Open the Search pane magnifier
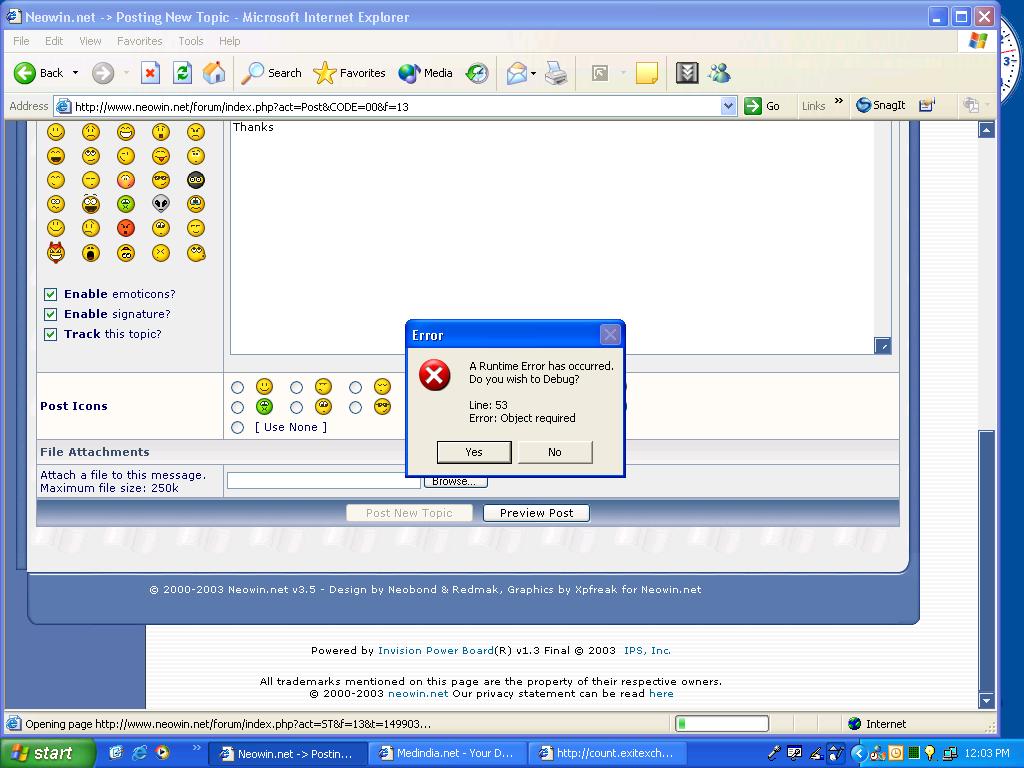This screenshot has width=1024, height=768. pyautogui.click(x=271, y=73)
